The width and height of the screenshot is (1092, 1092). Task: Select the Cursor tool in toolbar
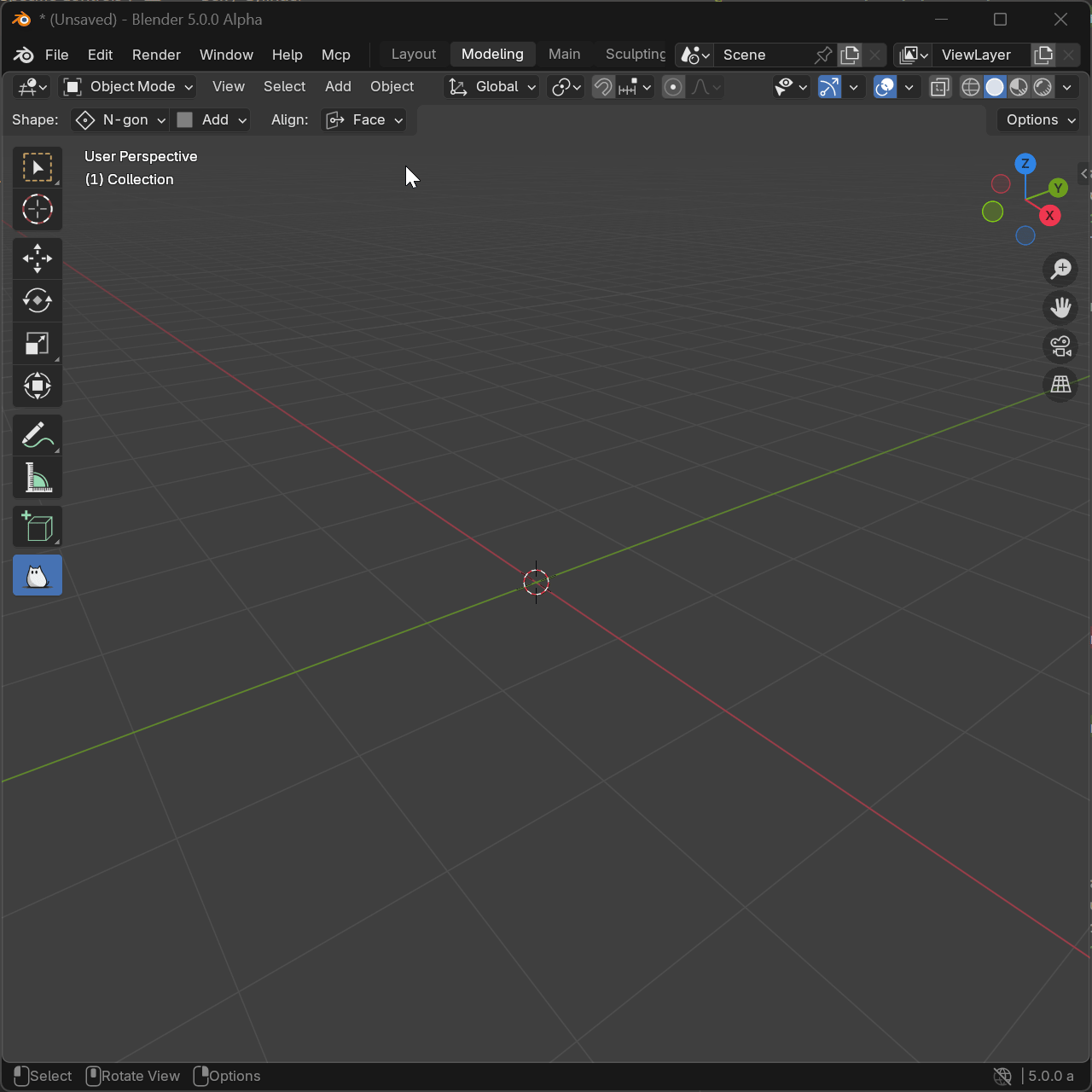[37, 210]
